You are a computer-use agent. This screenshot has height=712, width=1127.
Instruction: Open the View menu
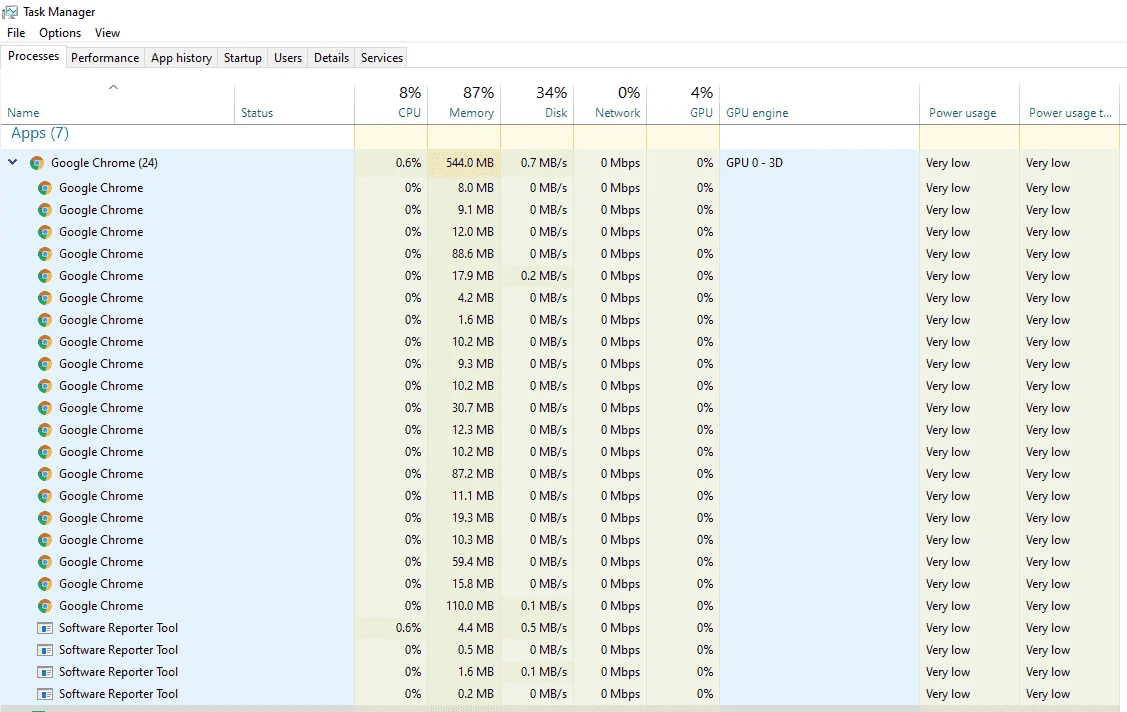pyautogui.click(x=107, y=33)
